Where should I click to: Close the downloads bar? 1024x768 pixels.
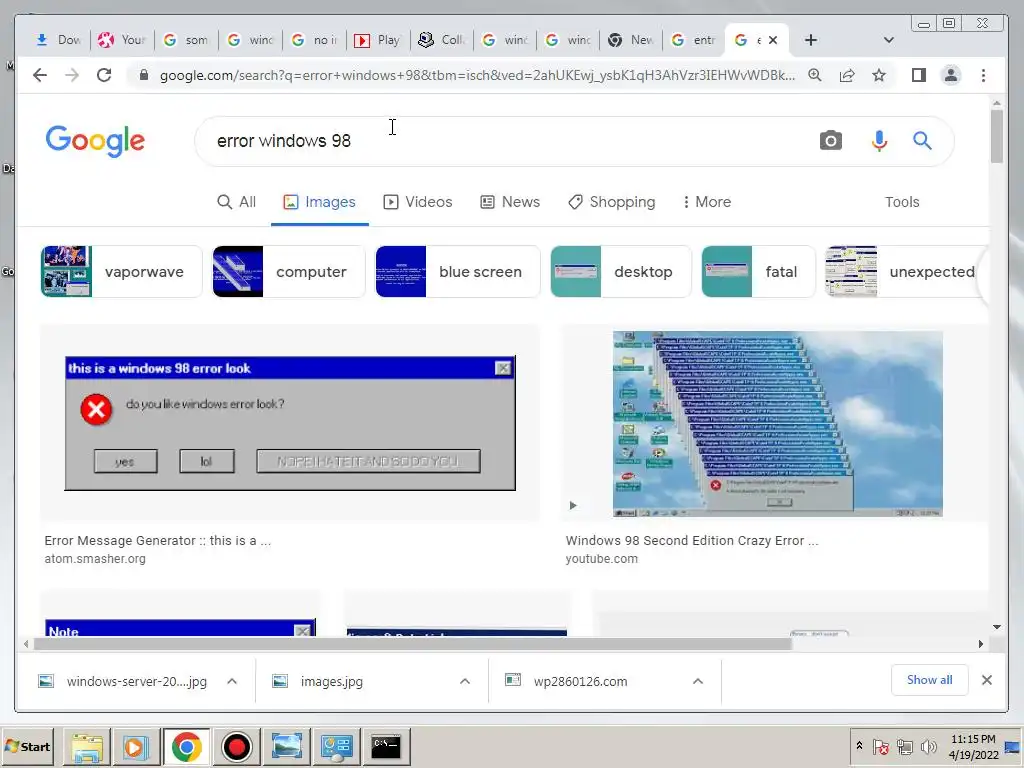pyautogui.click(x=987, y=680)
